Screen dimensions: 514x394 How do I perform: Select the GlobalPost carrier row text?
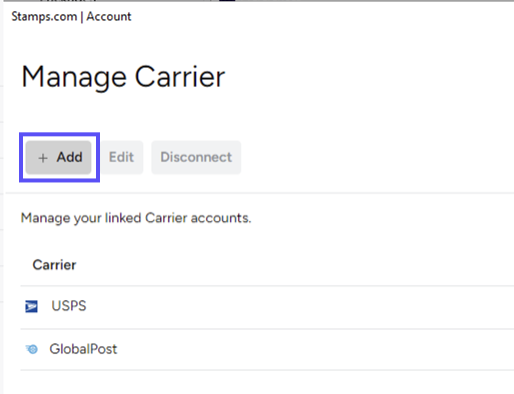pos(83,349)
